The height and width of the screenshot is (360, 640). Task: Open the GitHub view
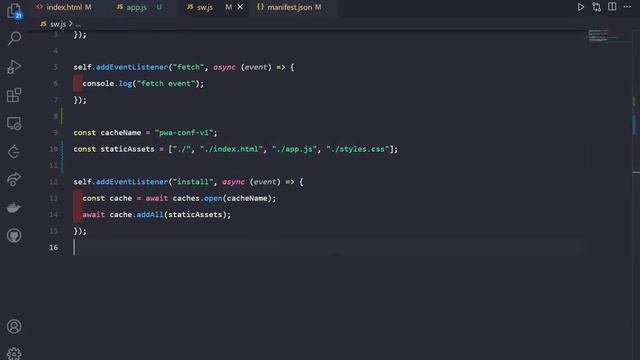pyautogui.click(x=14, y=236)
